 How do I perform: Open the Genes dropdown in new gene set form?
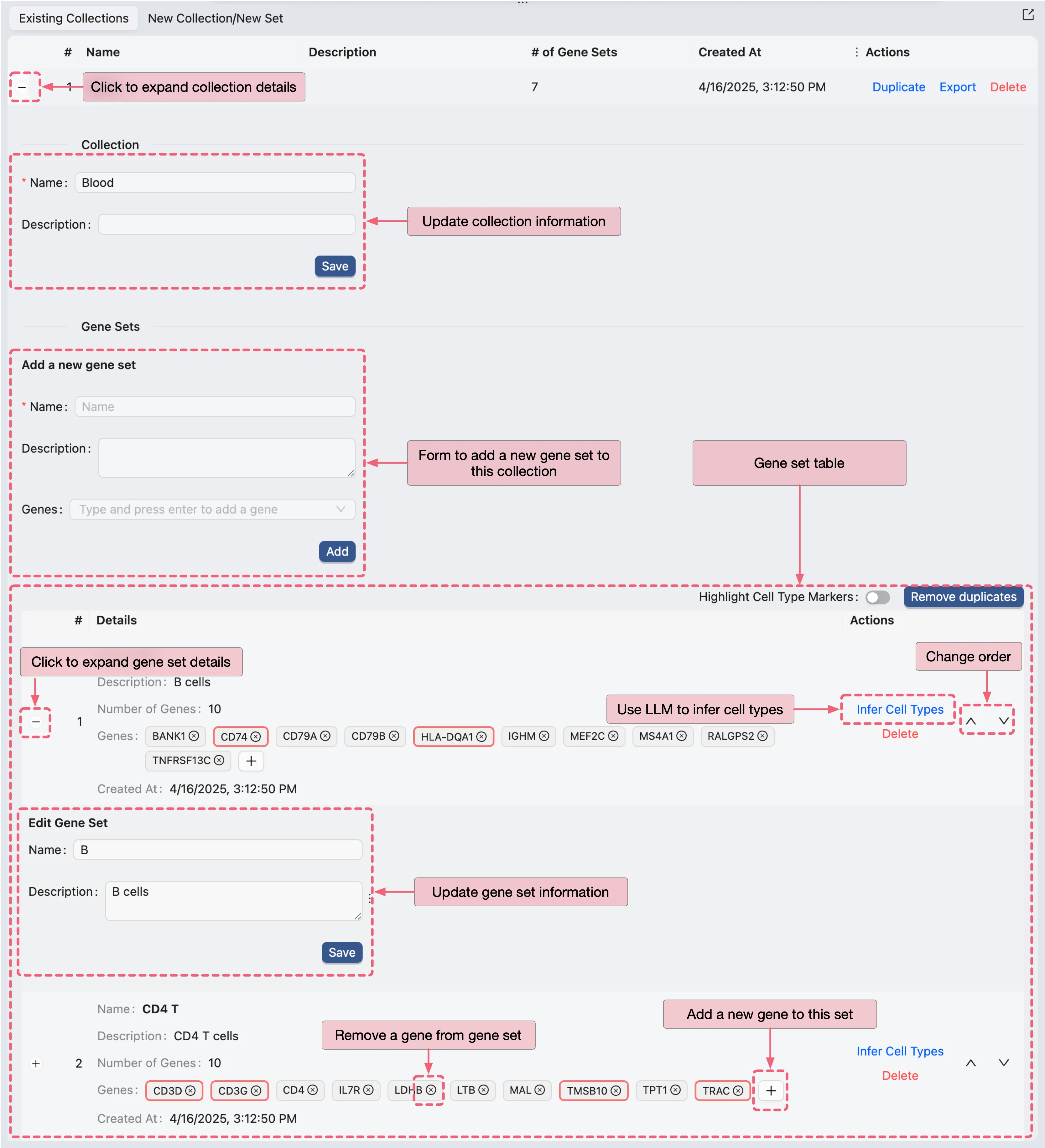(x=212, y=509)
